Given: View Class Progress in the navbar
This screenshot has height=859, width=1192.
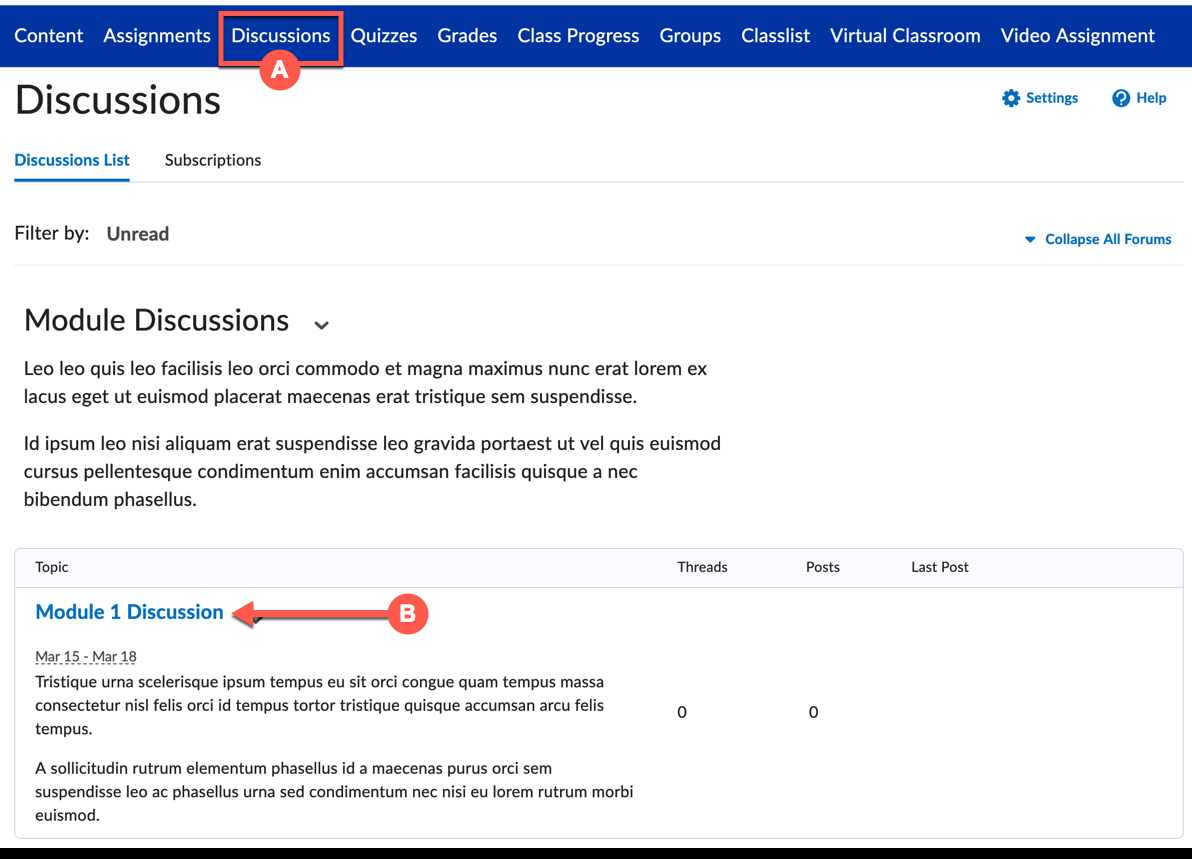Looking at the screenshot, I should (x=578, y=36).
